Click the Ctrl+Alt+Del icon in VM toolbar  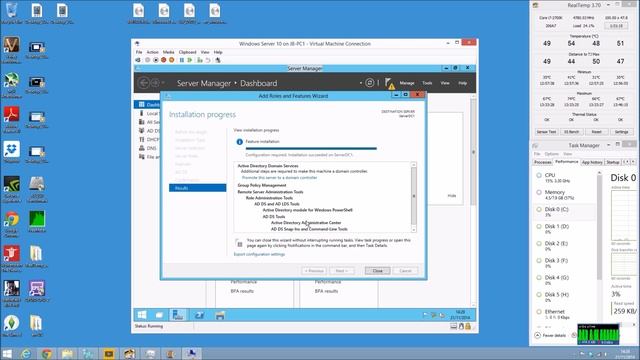tap(138, 60)
